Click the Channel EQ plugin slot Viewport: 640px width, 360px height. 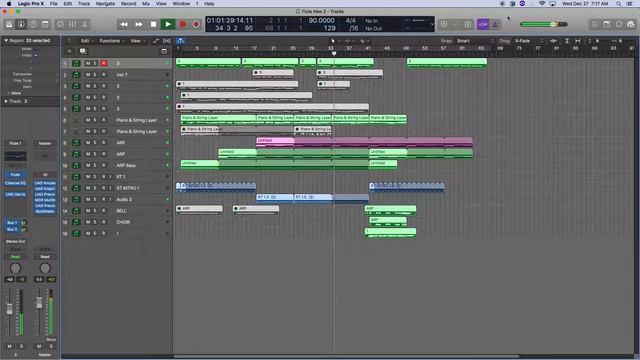click(x=16, y=183)
